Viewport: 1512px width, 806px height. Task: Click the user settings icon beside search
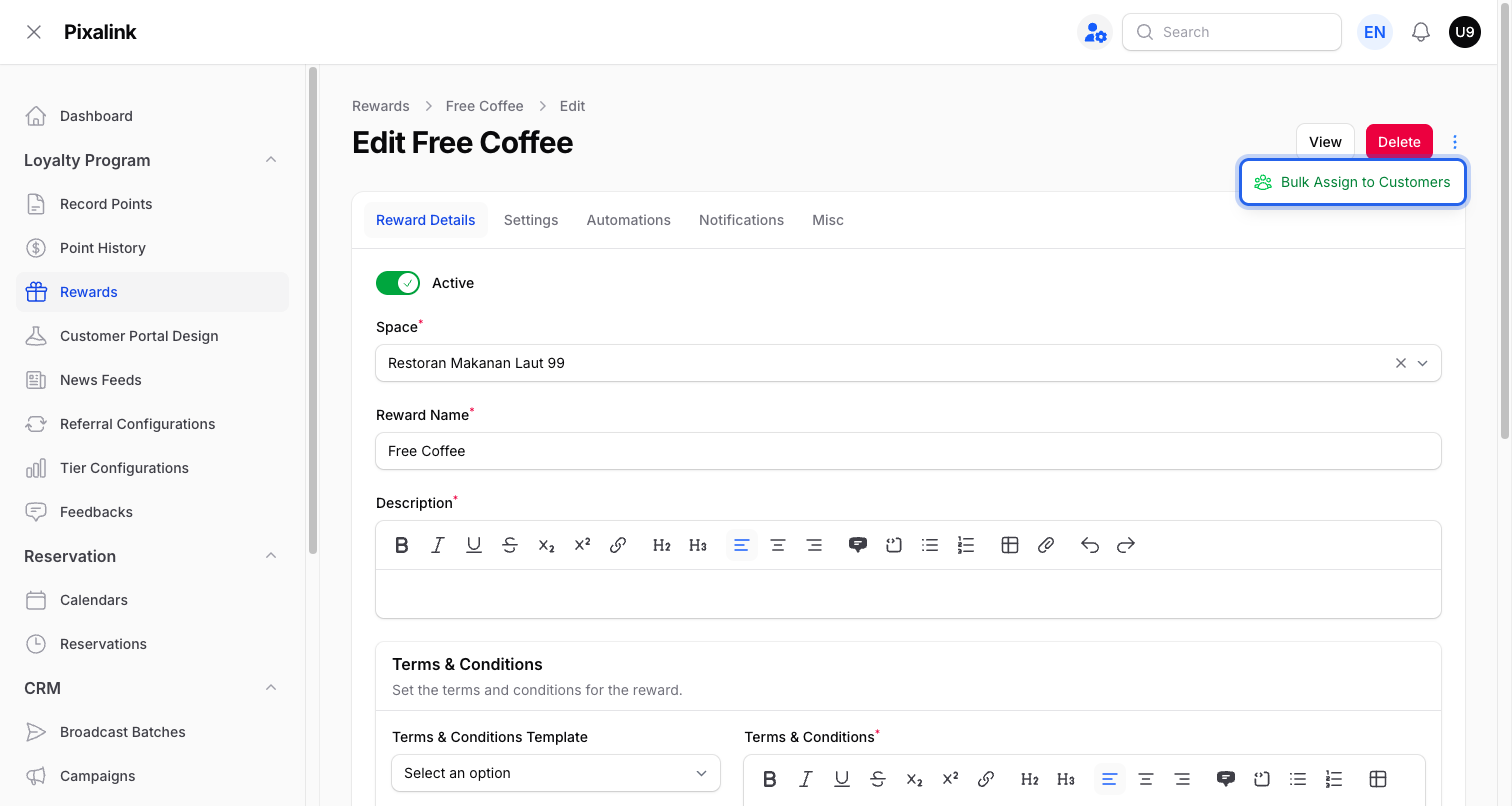[1095, 32]
